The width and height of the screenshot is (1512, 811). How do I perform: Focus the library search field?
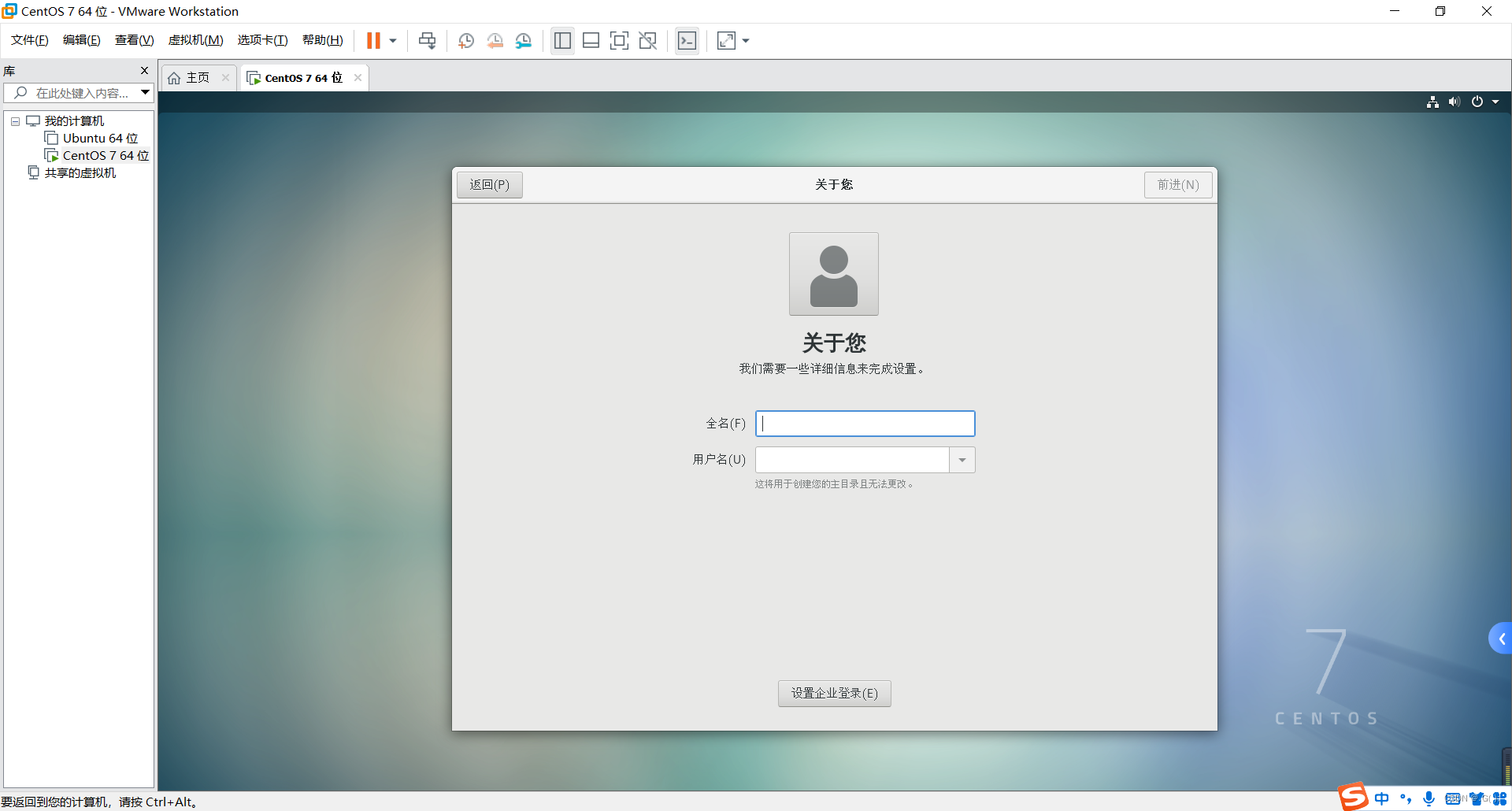[x=79, y=93]
